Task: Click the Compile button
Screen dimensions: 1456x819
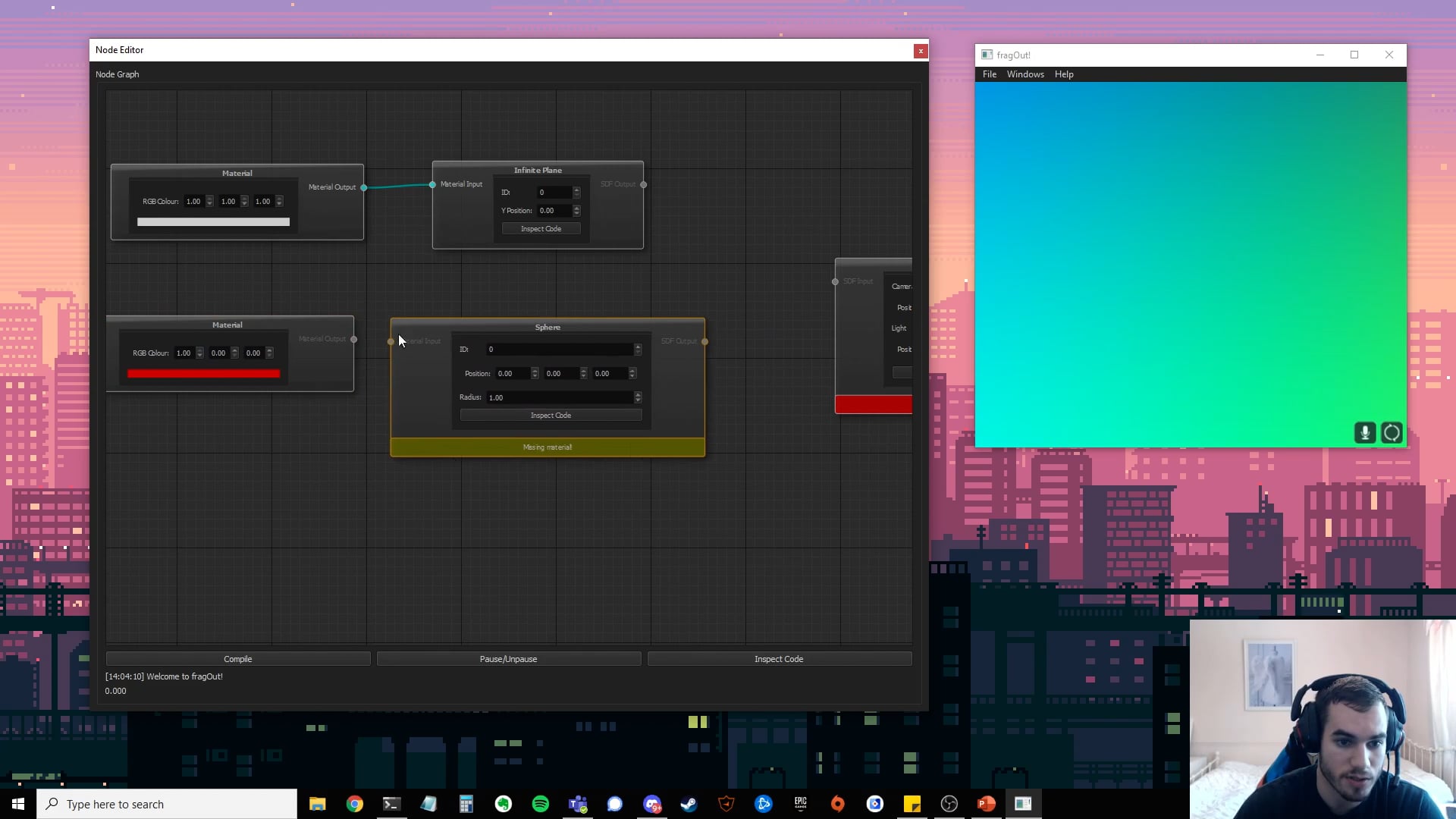Action: (238, 659)
